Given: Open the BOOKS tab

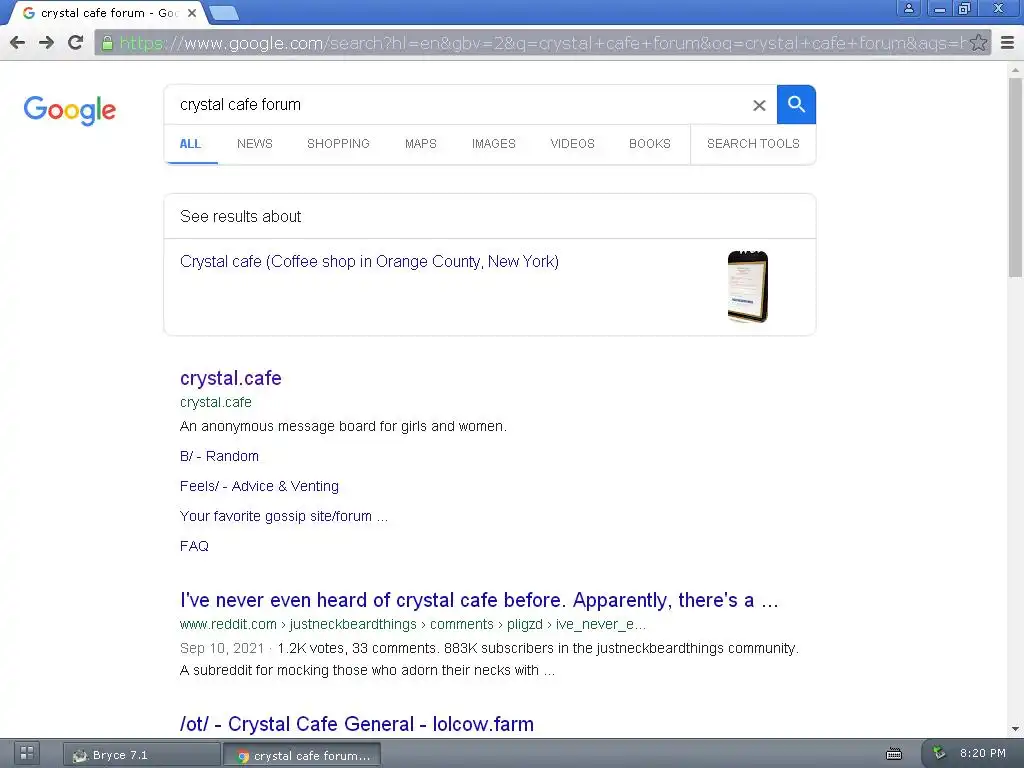Looking at the screenshot, I should point(650,144).
